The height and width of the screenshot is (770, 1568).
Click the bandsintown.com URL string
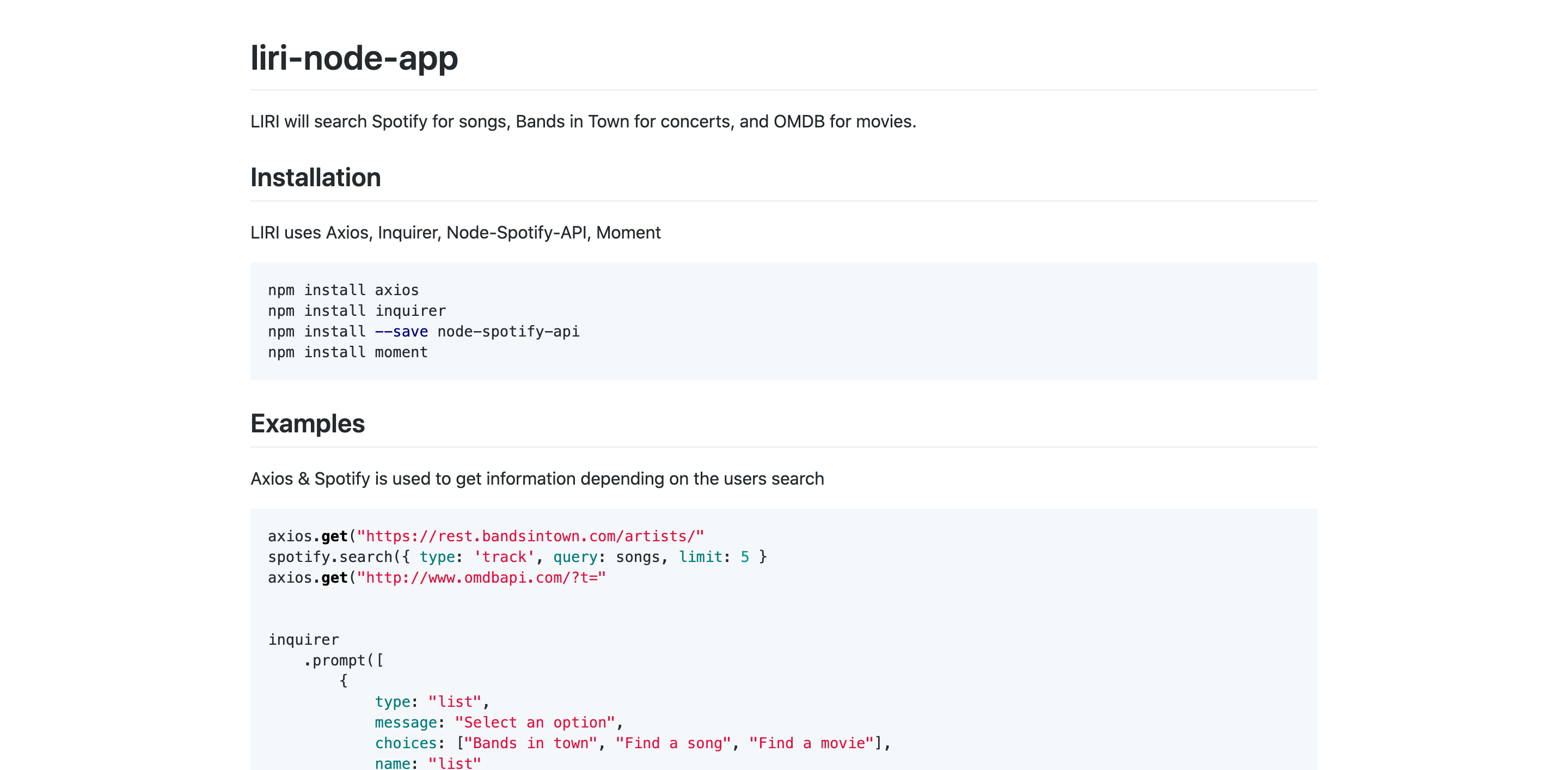coord(530,536)
